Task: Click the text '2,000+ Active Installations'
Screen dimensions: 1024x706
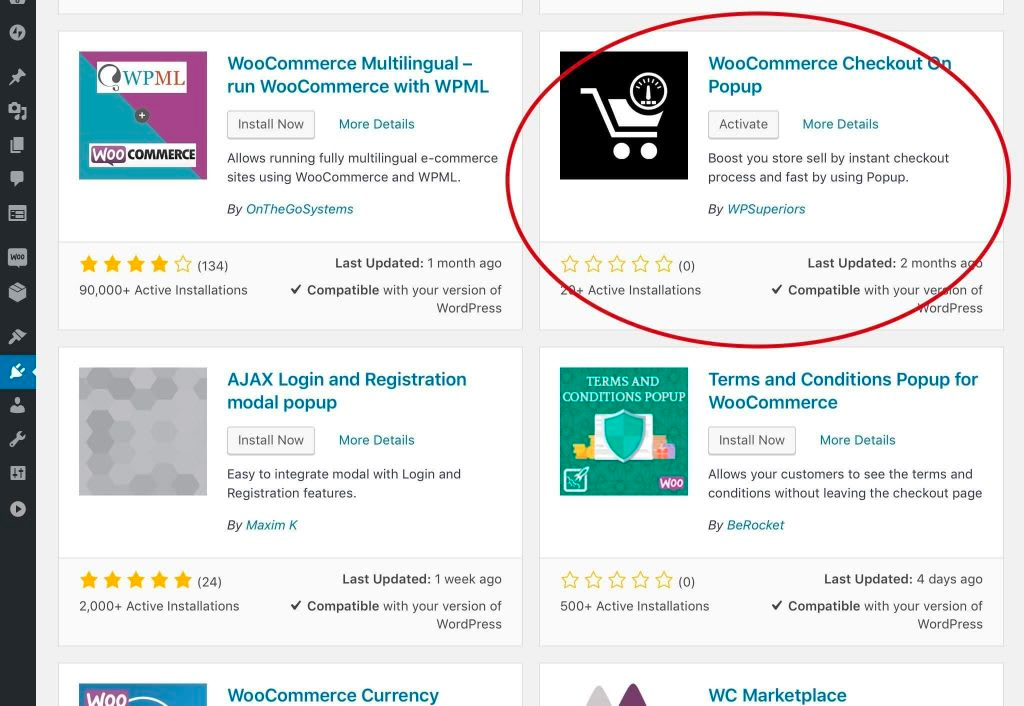Action: coord(159,606)
